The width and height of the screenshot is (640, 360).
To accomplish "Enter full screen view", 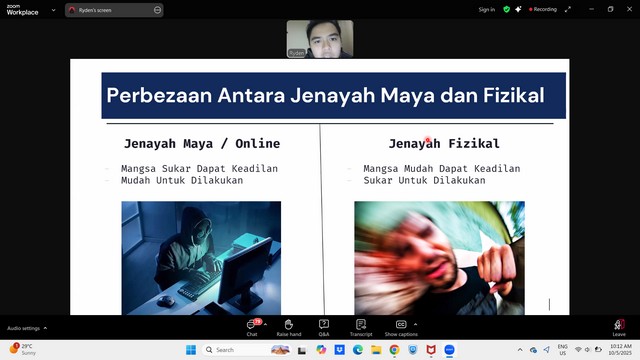I will 568,9.
